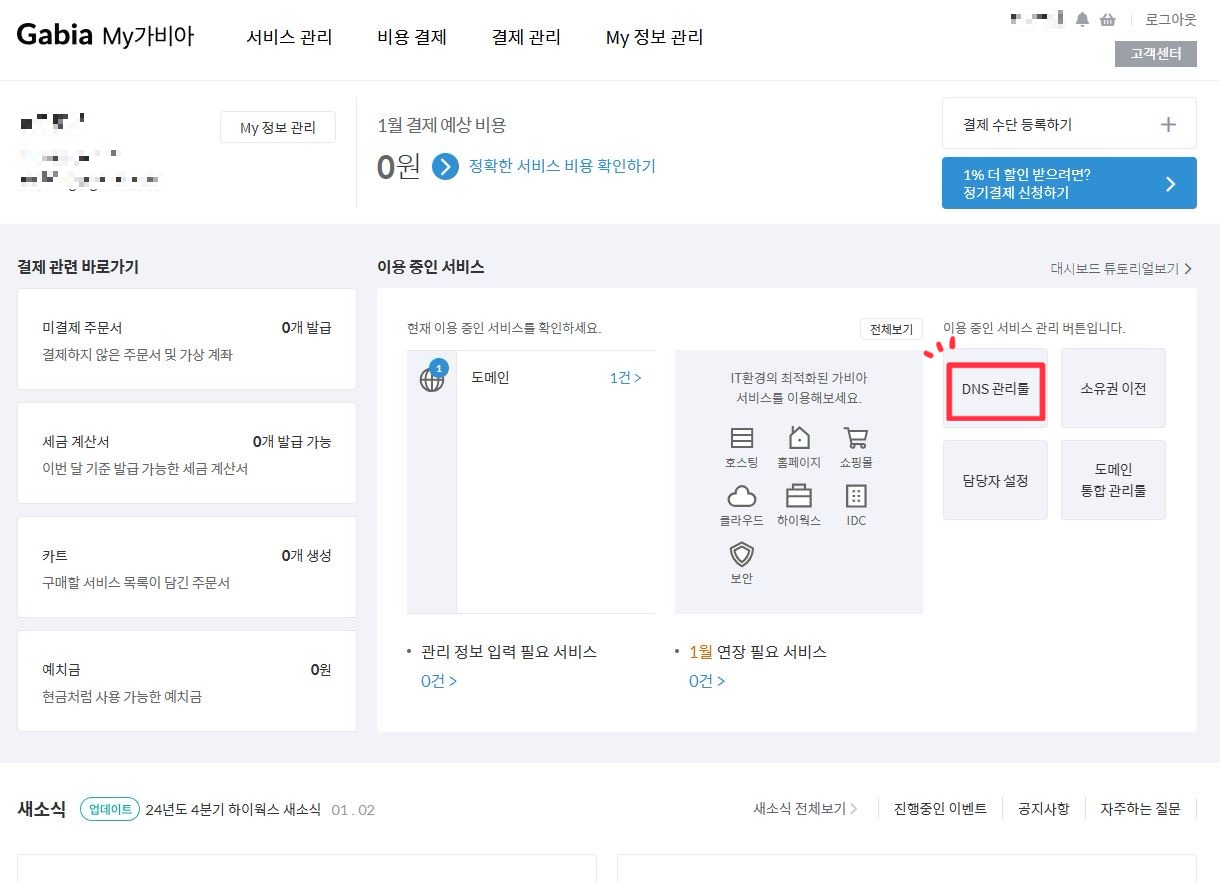Open 미결제 주문서 card
1220x882 pixels.
(x=187, y=339)
